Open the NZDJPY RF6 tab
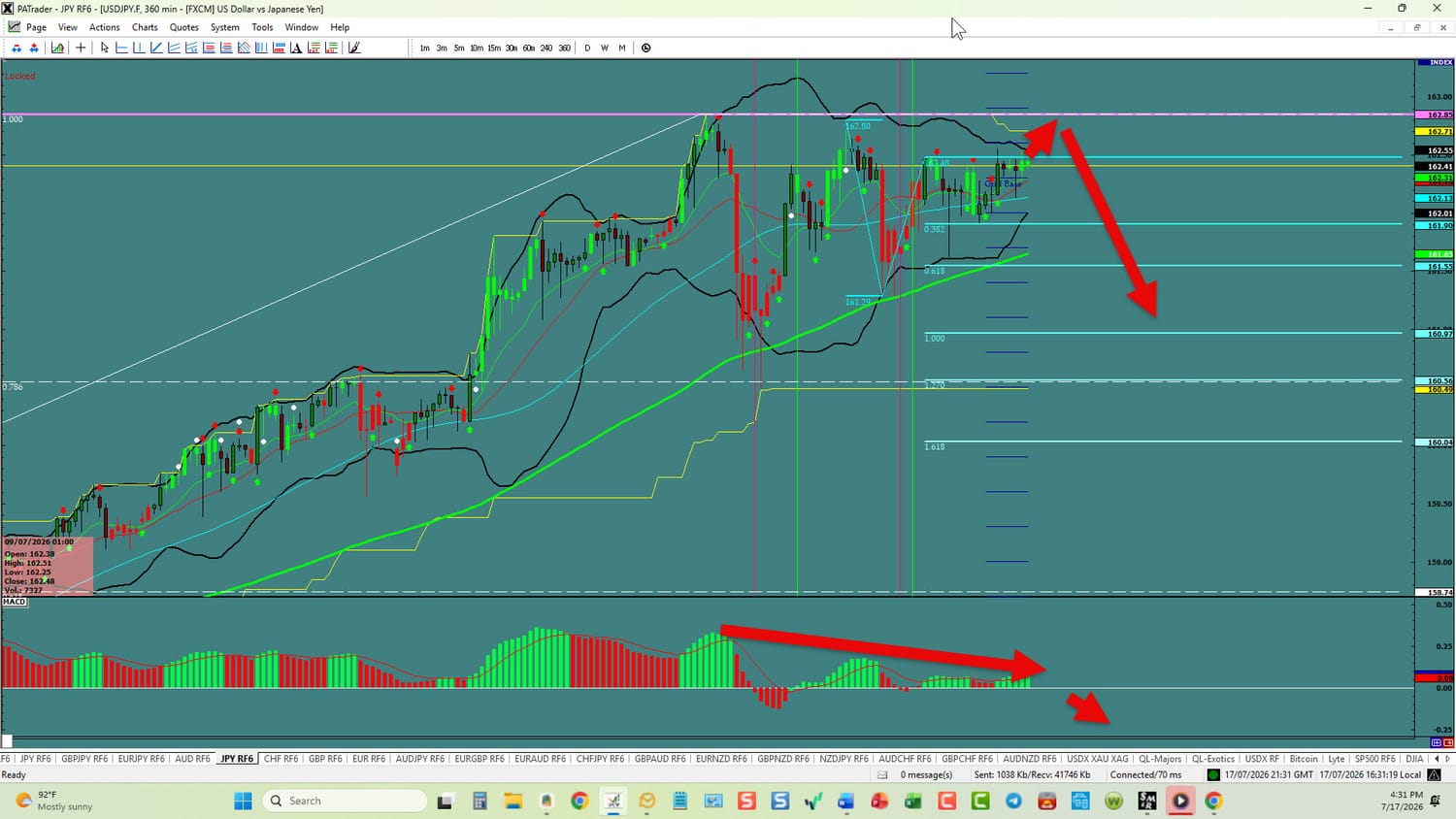Viewport: 1456px width, 819px height. [x=844, y=759]
